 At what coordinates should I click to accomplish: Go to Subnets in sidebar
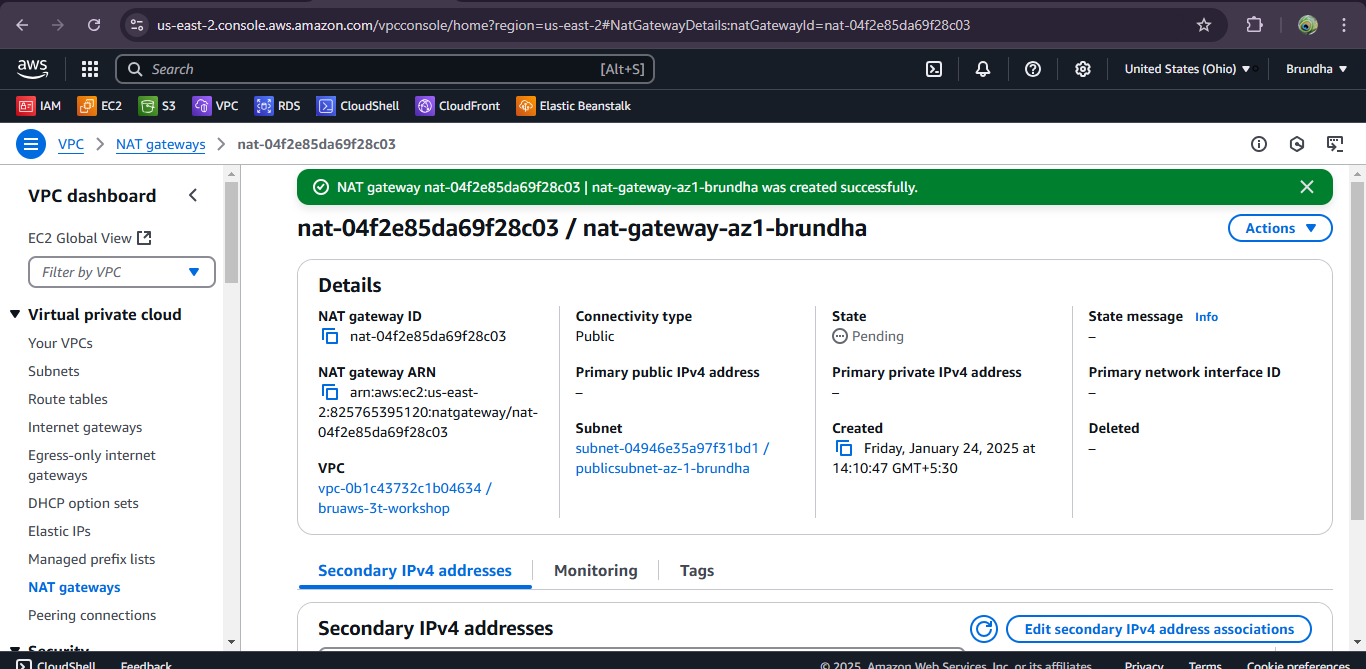point(54,371)
